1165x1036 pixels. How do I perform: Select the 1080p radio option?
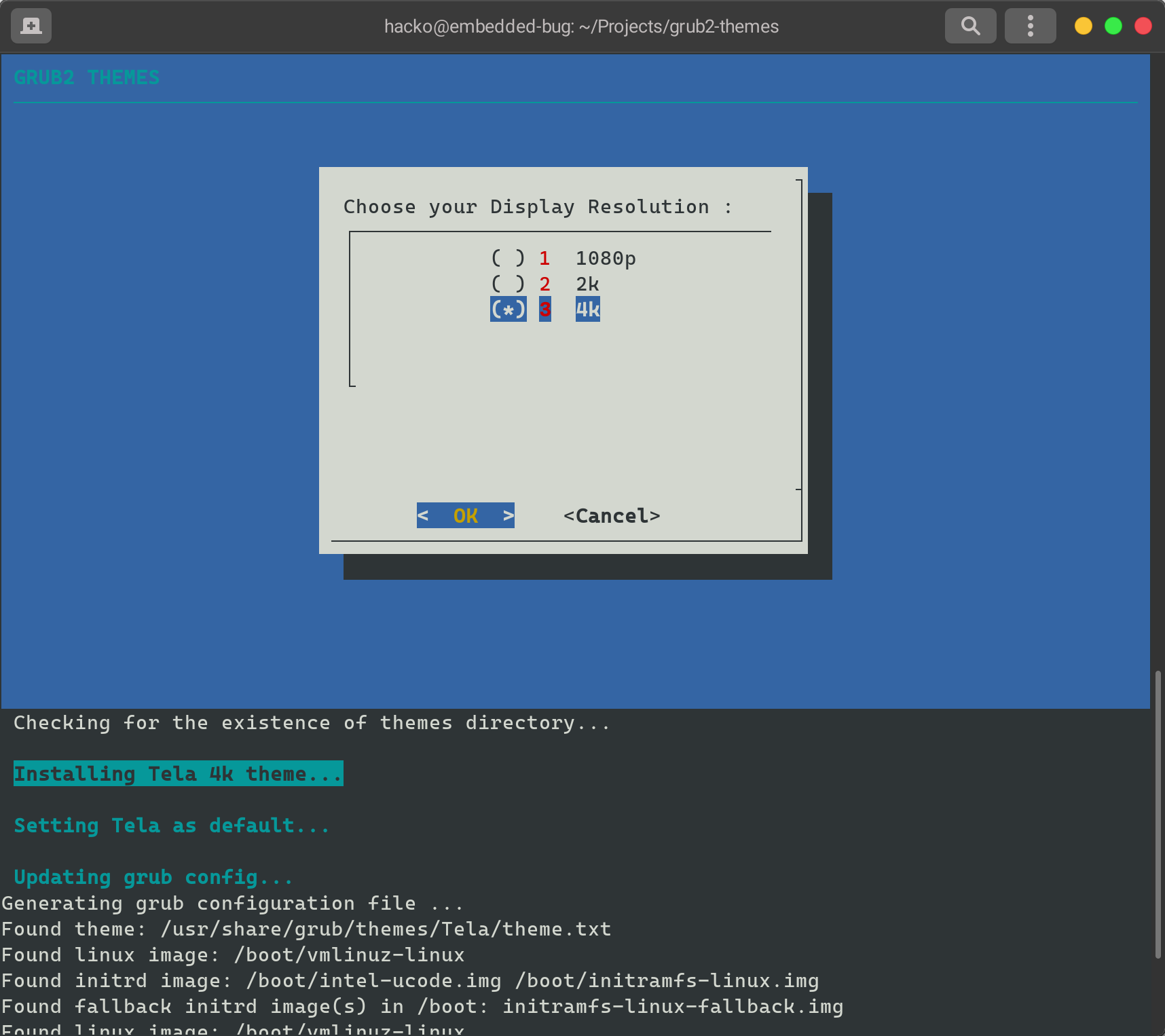point(563,258)
